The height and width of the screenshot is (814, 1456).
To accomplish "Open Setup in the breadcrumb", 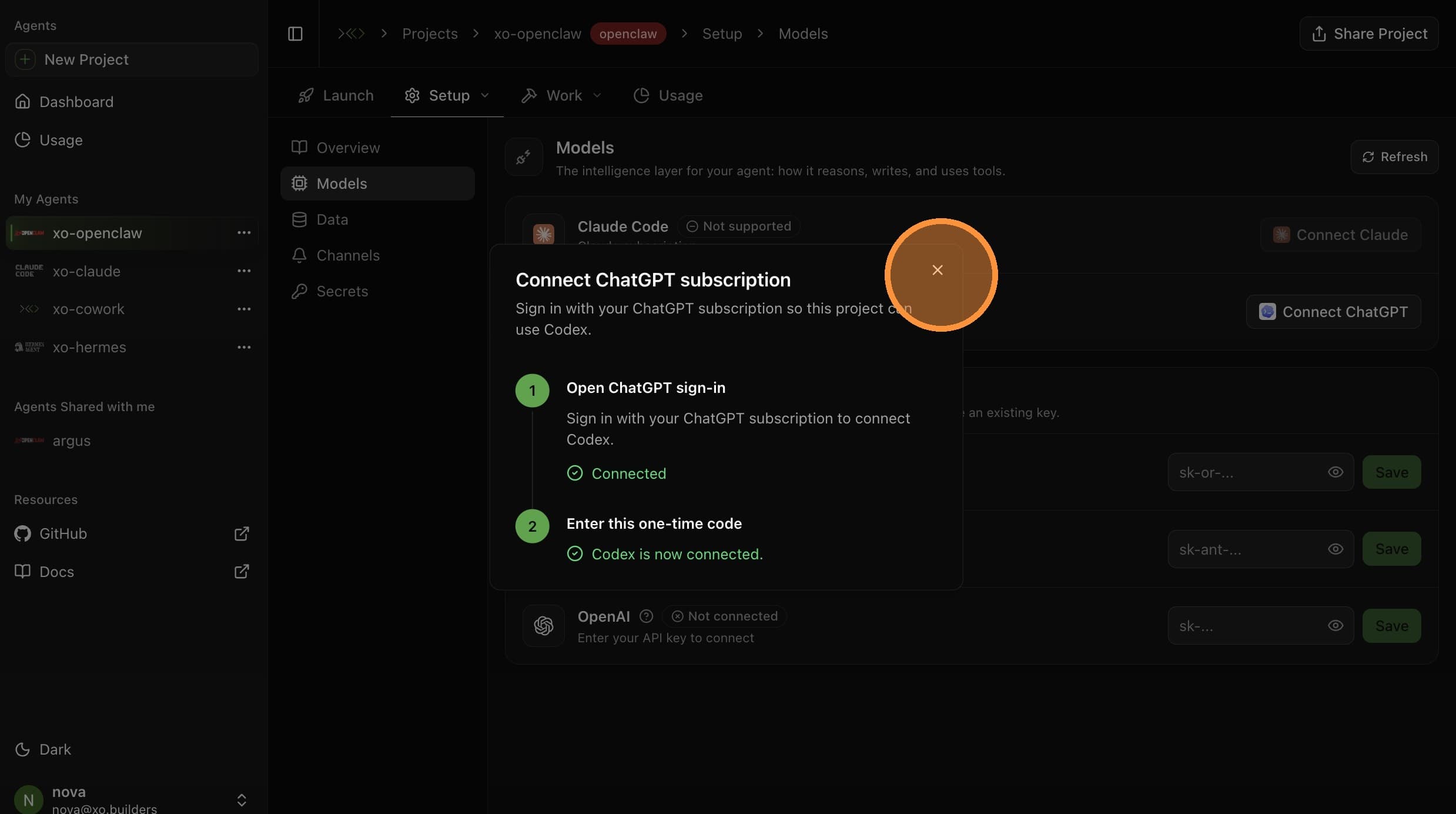I will [722, 34].
